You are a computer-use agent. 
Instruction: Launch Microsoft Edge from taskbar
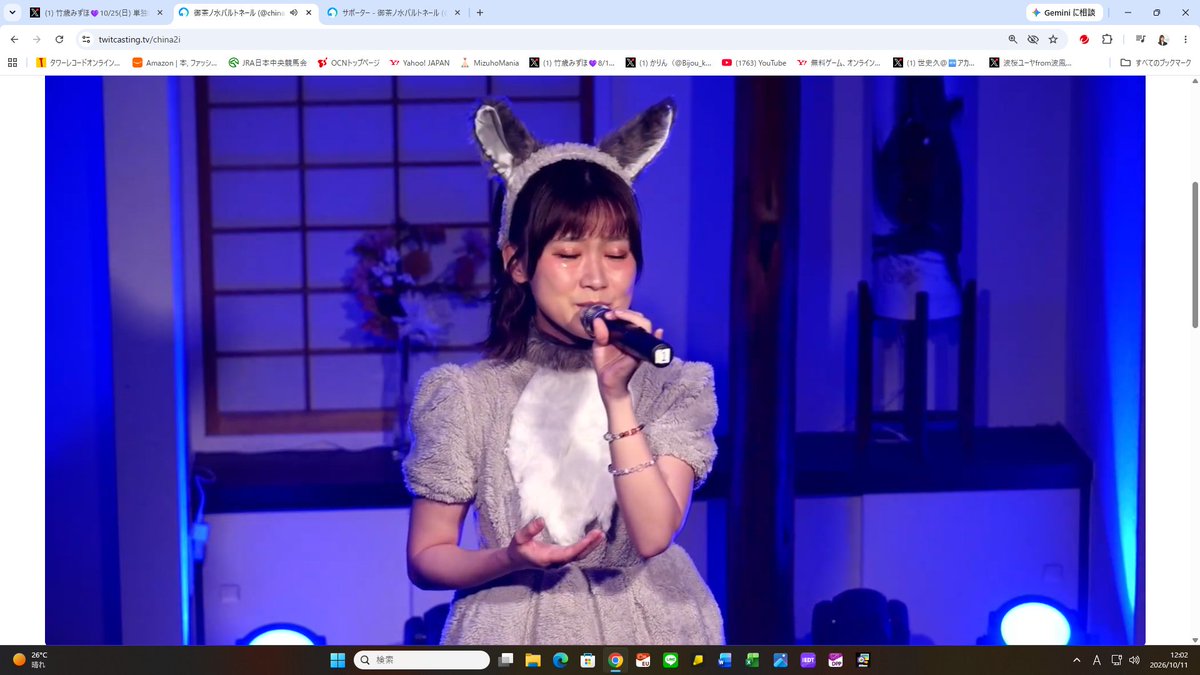click(x=561, y=660)
